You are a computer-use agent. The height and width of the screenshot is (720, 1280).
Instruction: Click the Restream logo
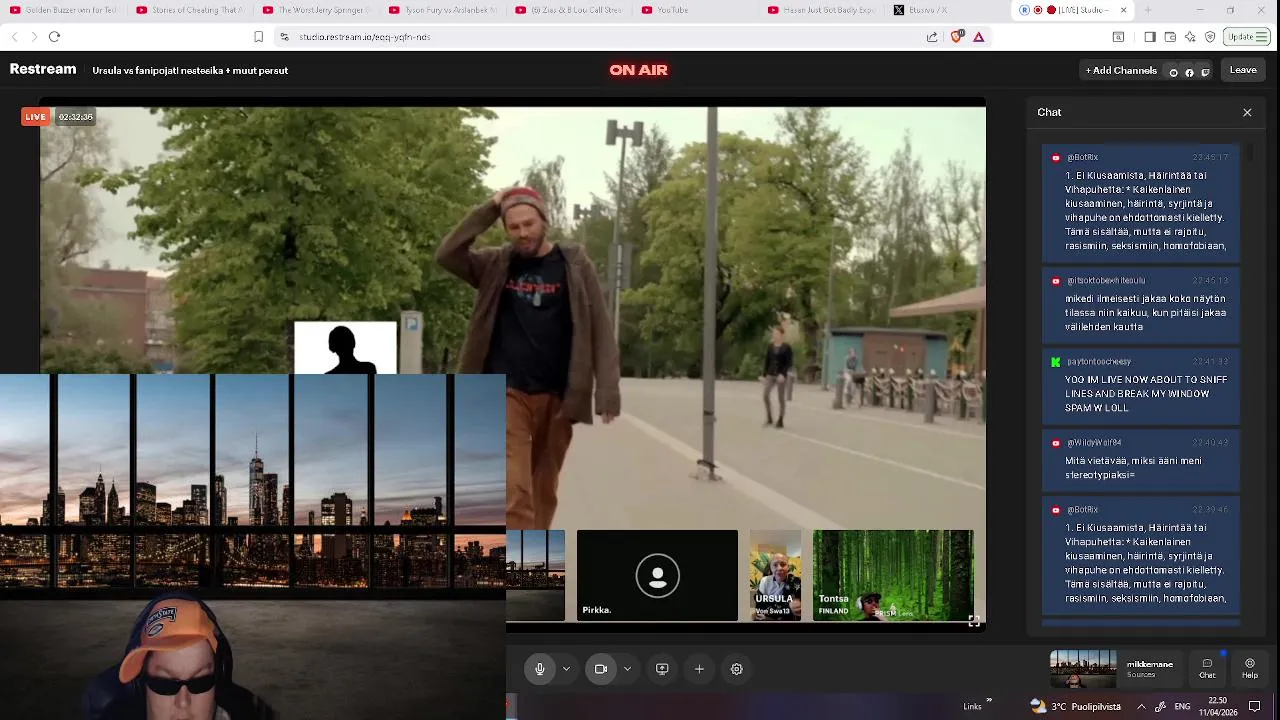(43, 70)
